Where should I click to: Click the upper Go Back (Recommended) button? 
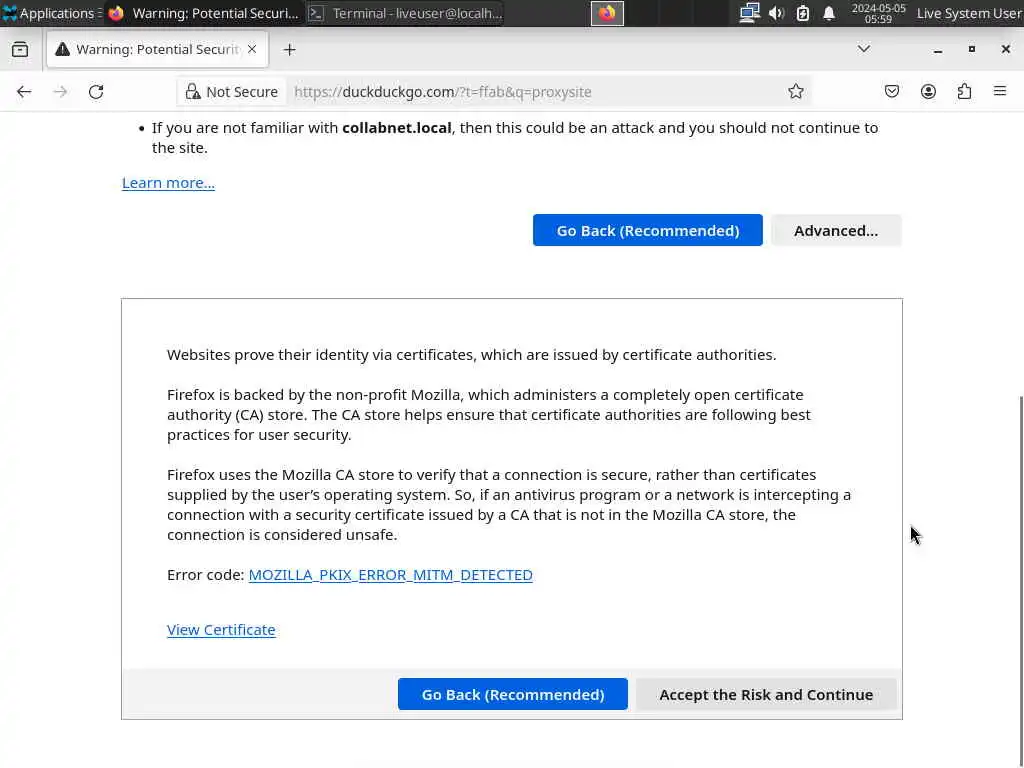(648, 231)
